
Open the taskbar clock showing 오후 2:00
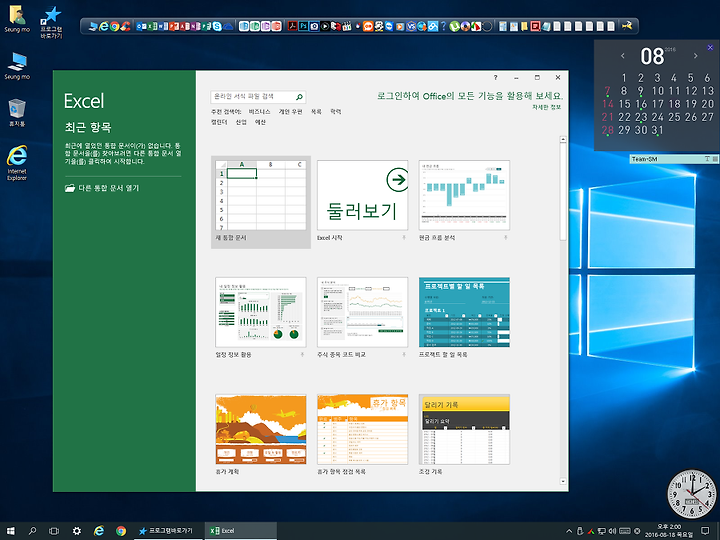coord(669,531)
